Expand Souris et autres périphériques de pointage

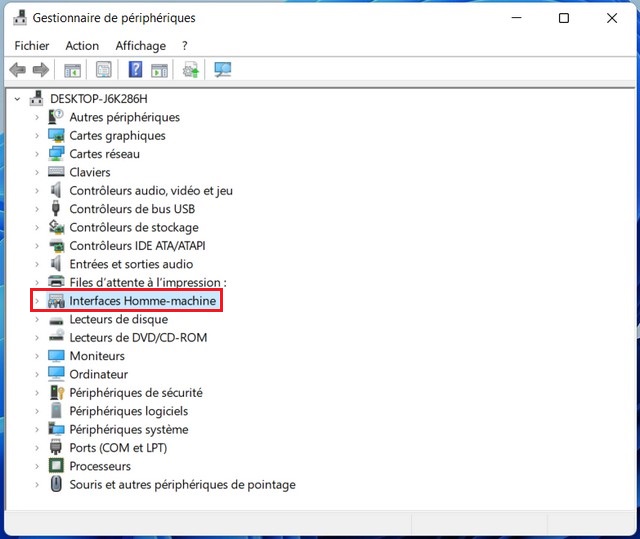[37, 485]
